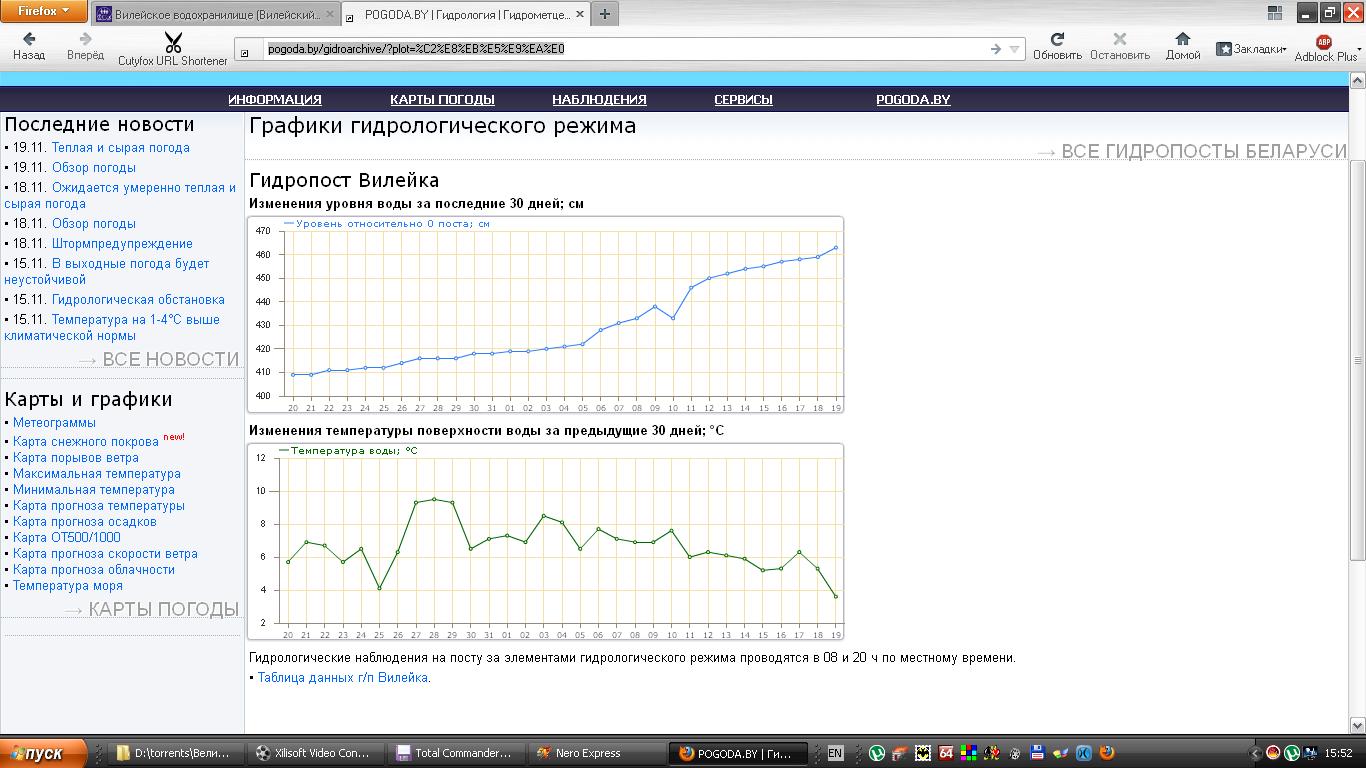Click the Cutyfox URL Shortener scissors icon
Image resolution: width=1366 pixels, height=768 pixels.
coord(173,43)
